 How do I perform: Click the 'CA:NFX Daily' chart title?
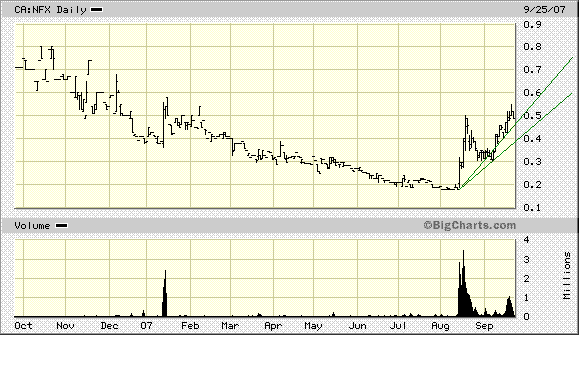click(50, 10)
